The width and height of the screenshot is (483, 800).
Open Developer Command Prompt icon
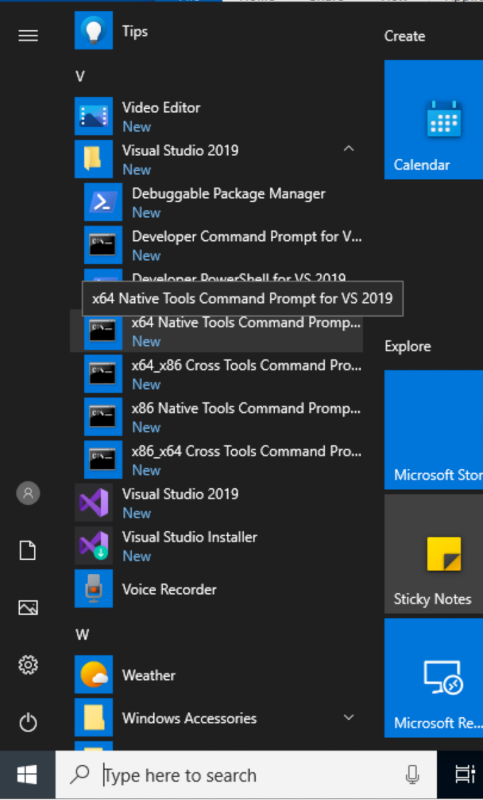(x=103, y=245)
